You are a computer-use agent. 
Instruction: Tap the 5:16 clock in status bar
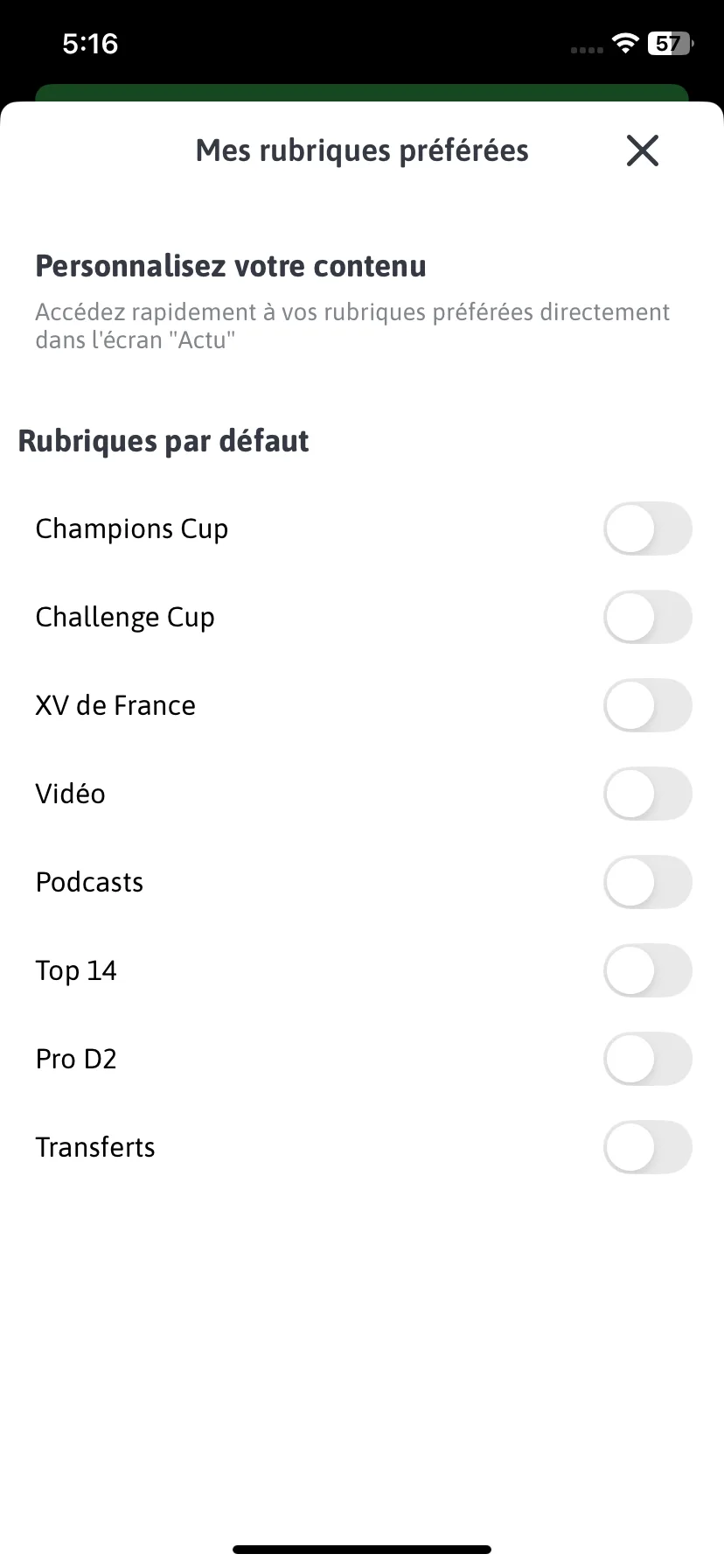90,44
